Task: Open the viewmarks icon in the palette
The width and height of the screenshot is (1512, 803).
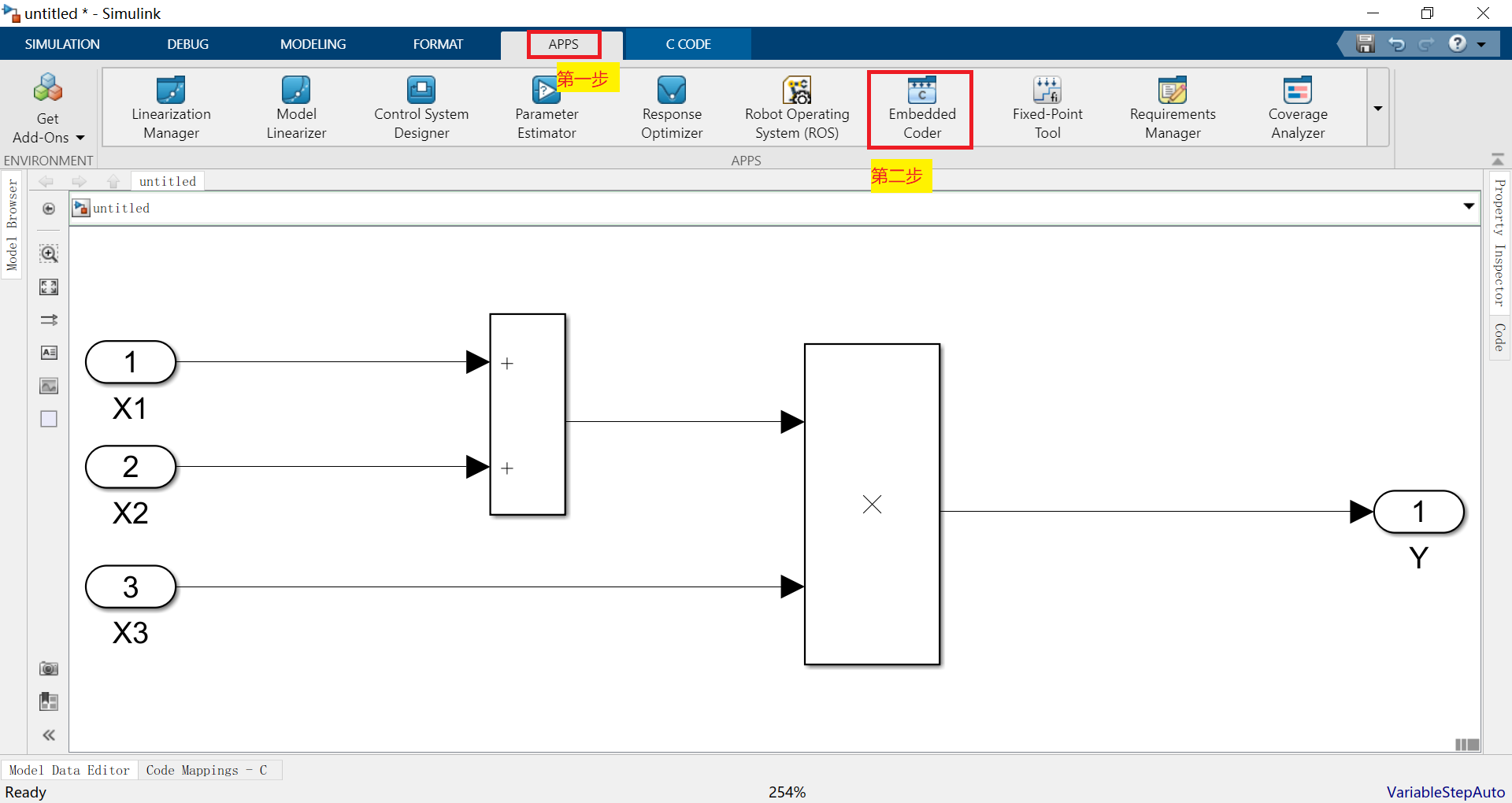Action: coord(49,701)
